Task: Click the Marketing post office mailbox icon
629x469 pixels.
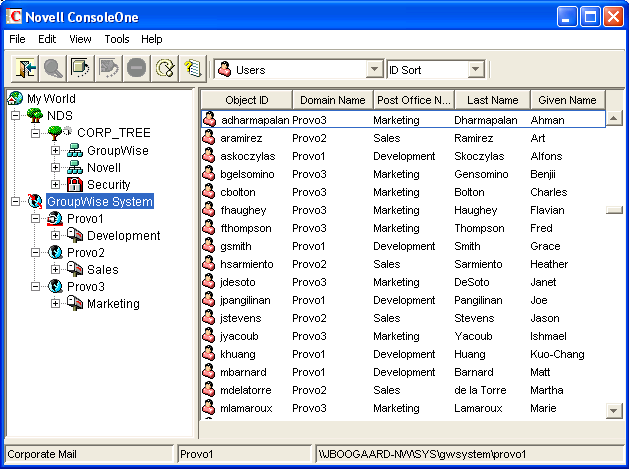Action: [75, 303]
